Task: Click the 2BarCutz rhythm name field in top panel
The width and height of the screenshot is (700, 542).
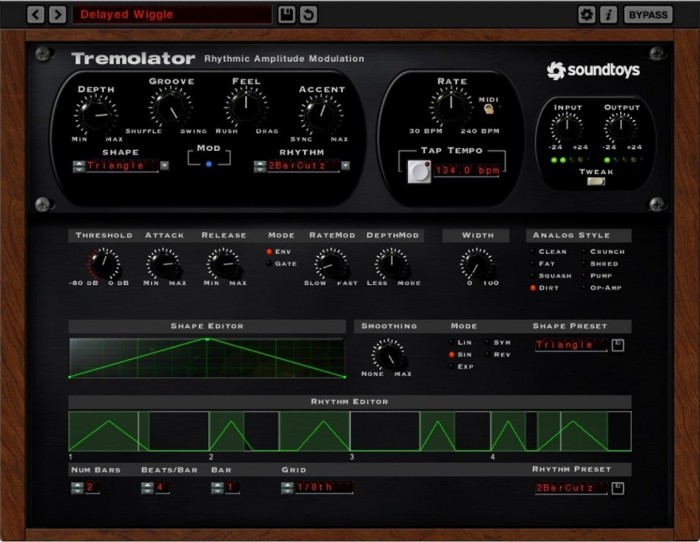Action: coord(303,166)
